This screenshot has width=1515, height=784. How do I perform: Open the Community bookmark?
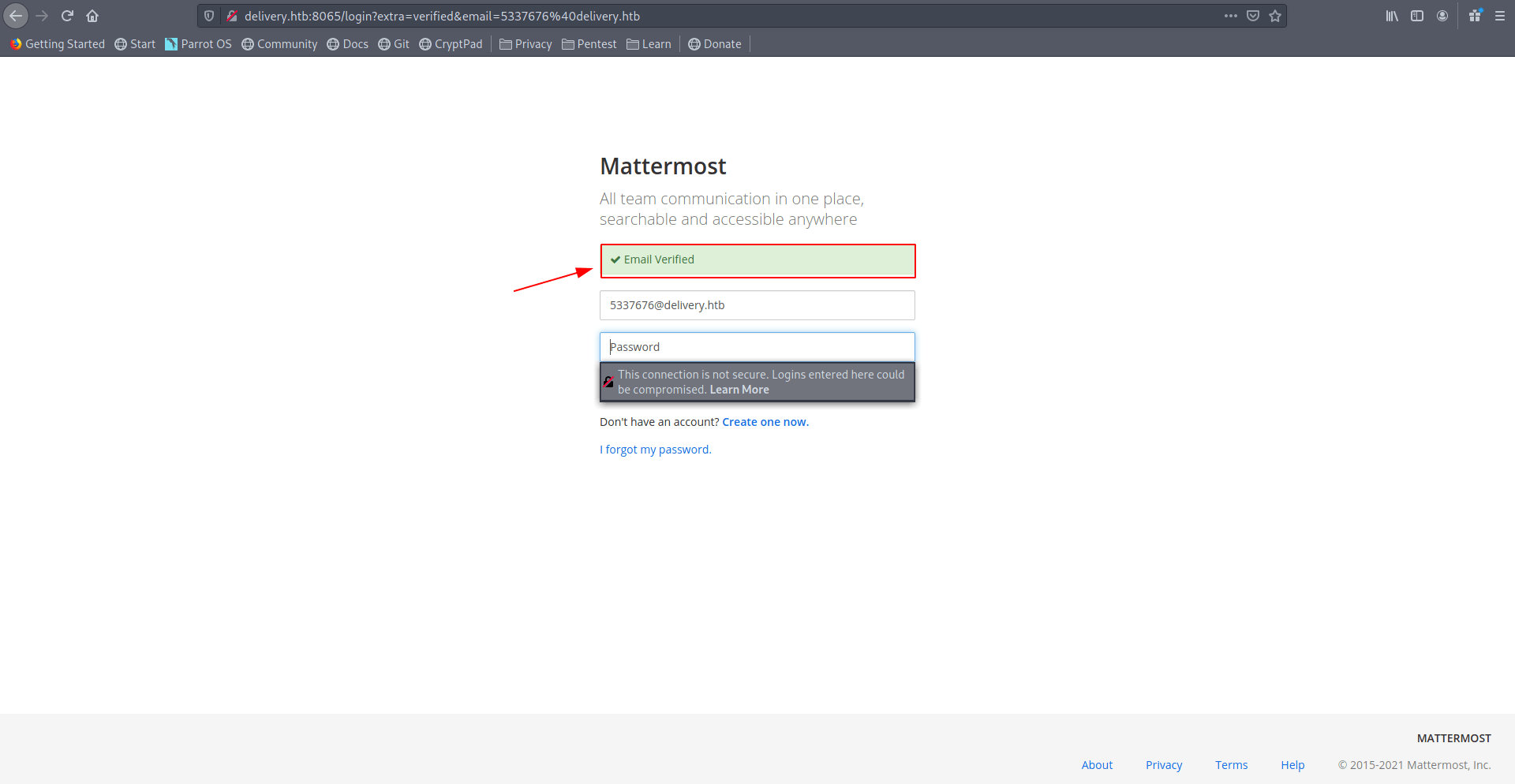click(279, 44)
